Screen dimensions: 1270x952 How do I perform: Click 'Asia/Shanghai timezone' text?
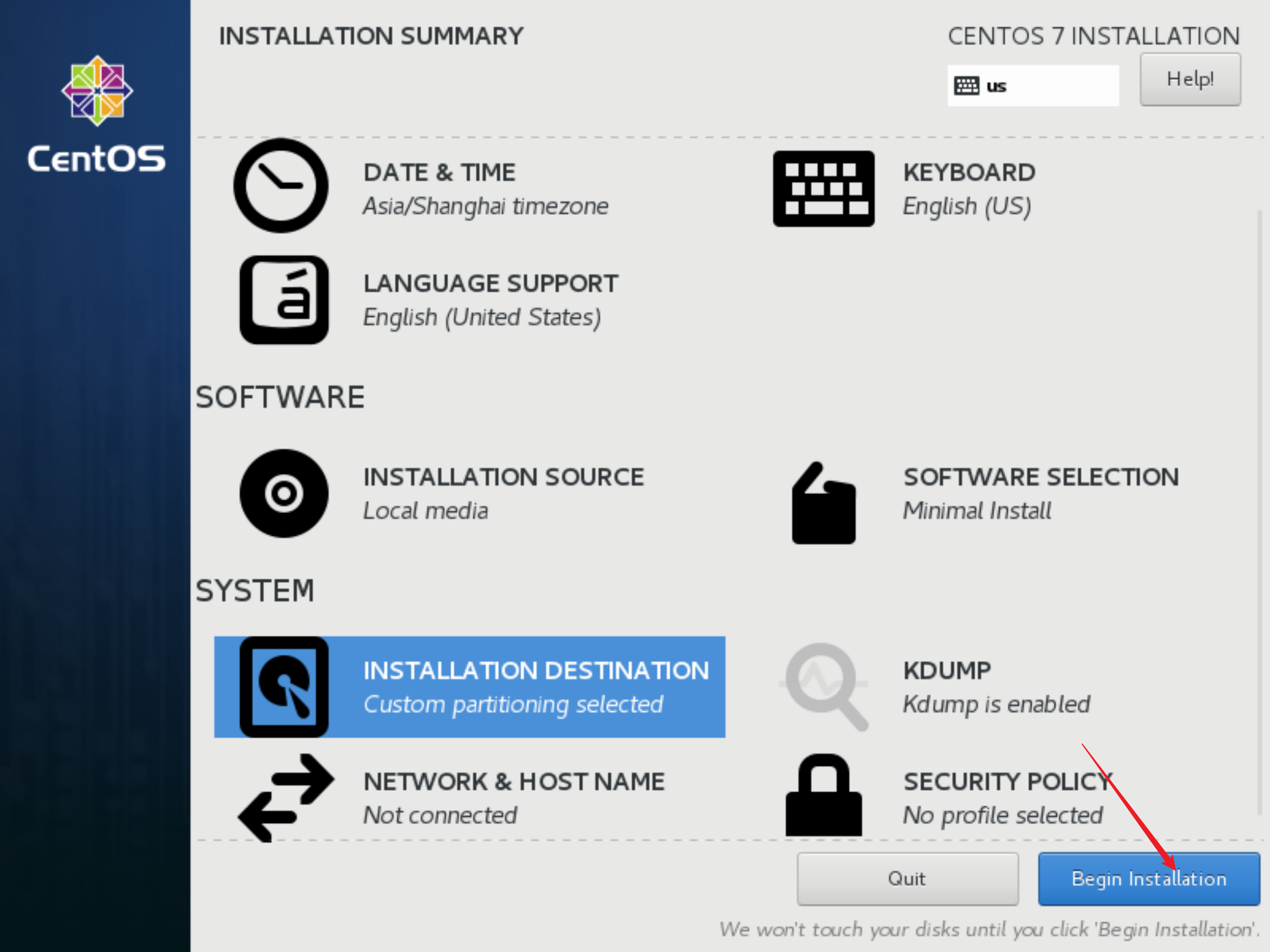[x=486, y=206]
